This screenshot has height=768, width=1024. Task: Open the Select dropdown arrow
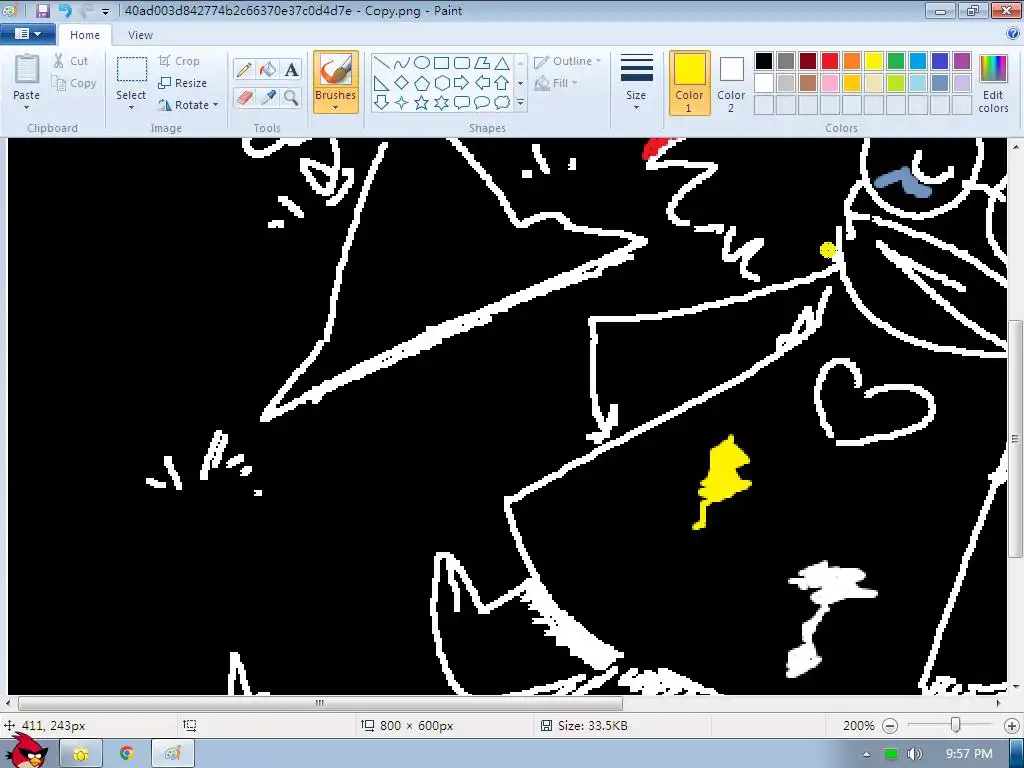tap(131, 108)
